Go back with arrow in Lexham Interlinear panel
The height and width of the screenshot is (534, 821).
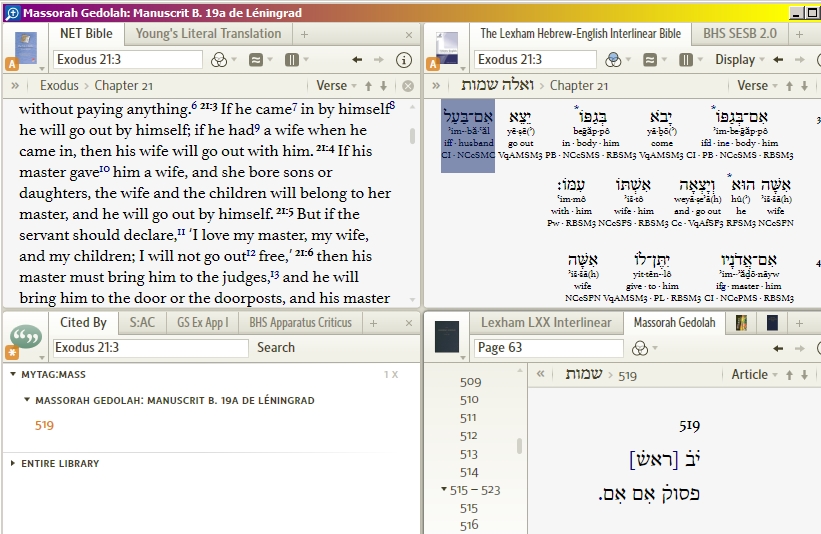(778, 60)
